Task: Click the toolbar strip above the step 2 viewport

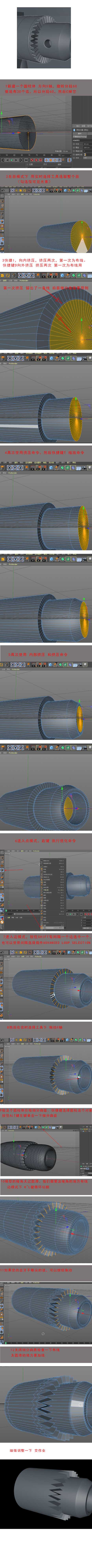Action: coord(46,191)
